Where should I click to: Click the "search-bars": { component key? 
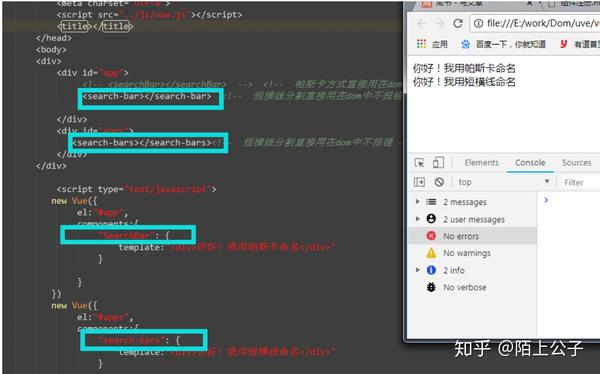pos(139,340)
